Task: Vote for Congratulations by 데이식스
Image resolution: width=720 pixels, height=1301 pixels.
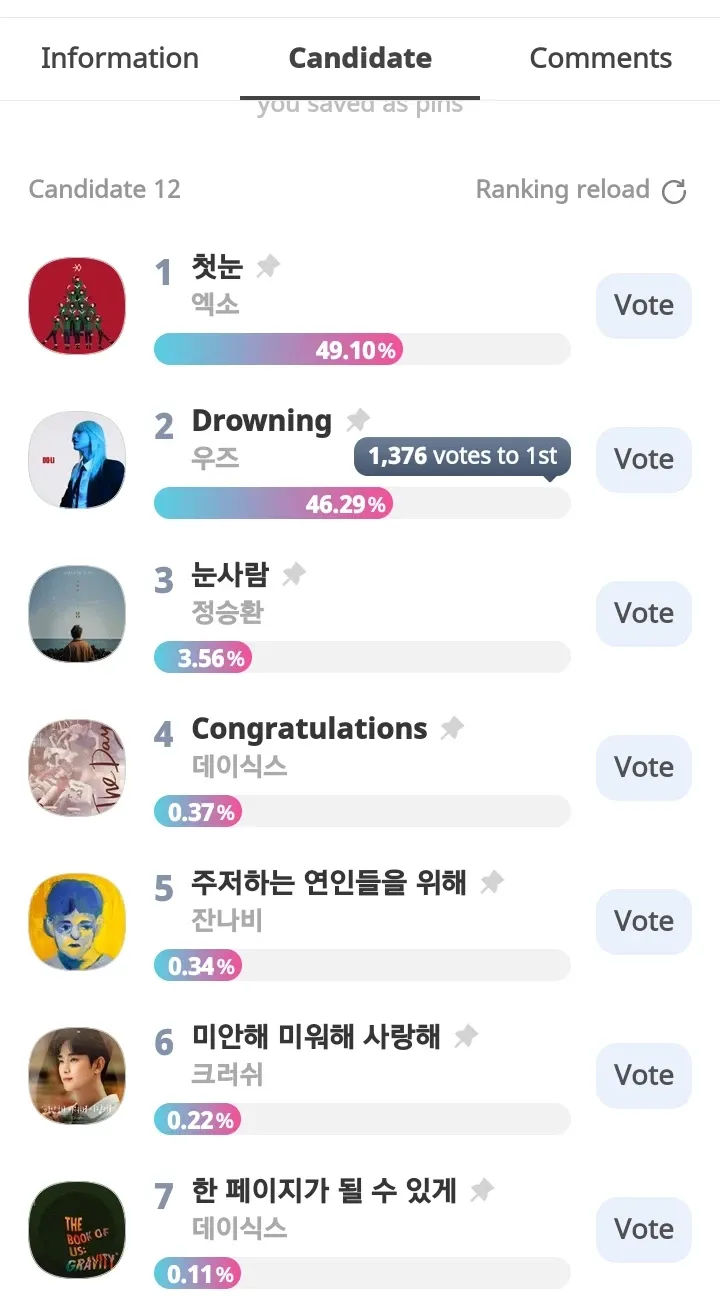Action: (643, 767)
